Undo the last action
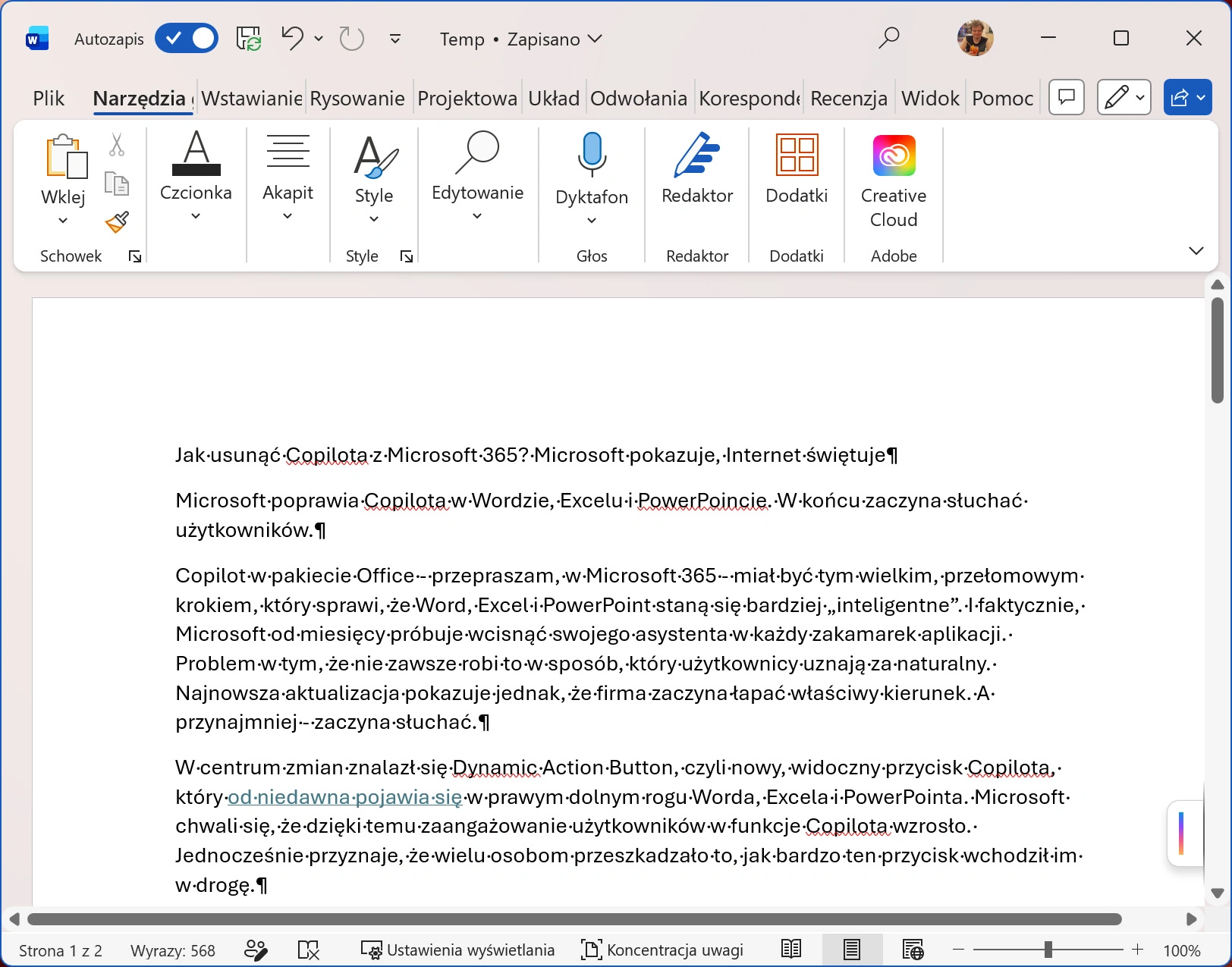Viewport: 1232px width, 967px height. (x=292, y=38)
